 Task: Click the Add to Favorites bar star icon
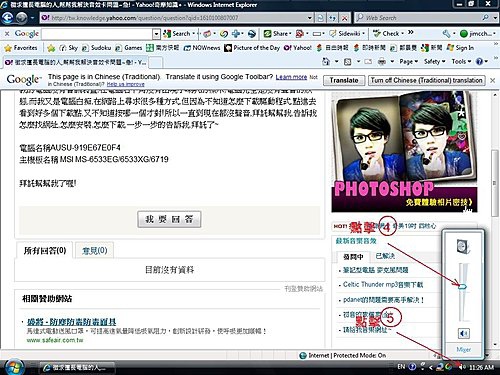tap(51, 48)
